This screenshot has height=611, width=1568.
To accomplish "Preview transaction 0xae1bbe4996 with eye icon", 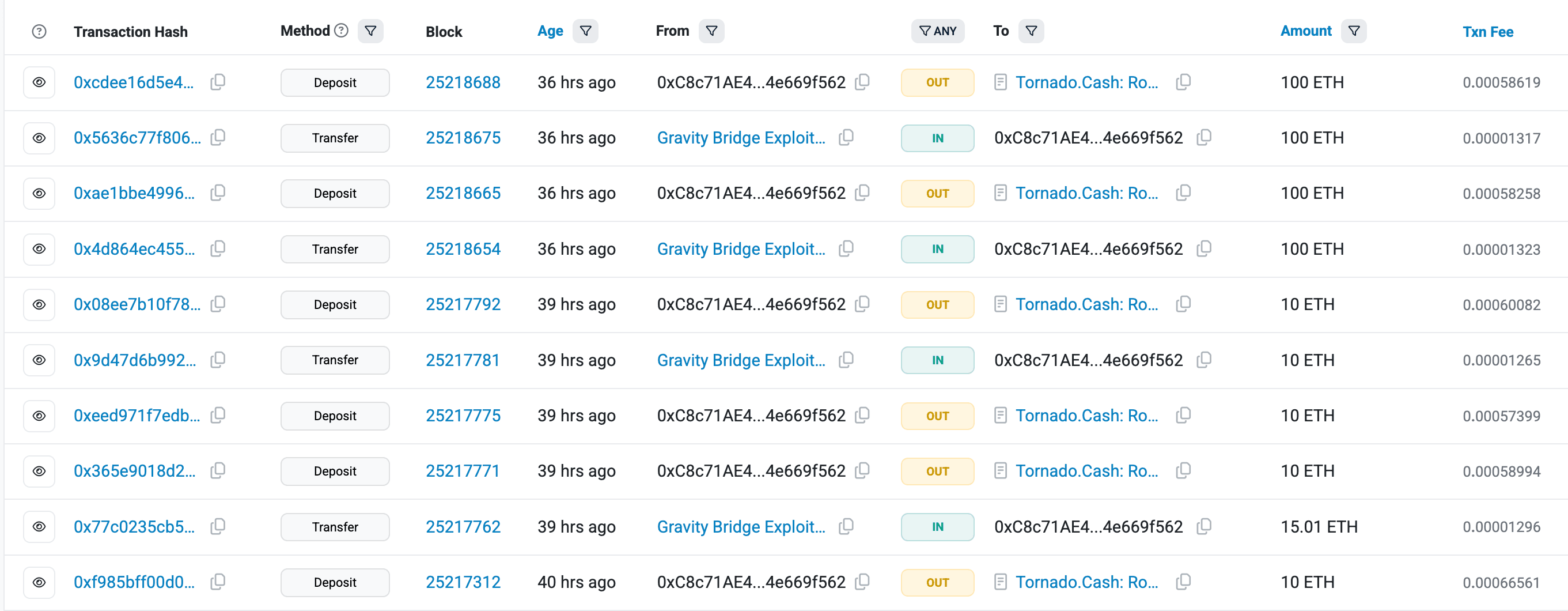I will click(39, 193).
